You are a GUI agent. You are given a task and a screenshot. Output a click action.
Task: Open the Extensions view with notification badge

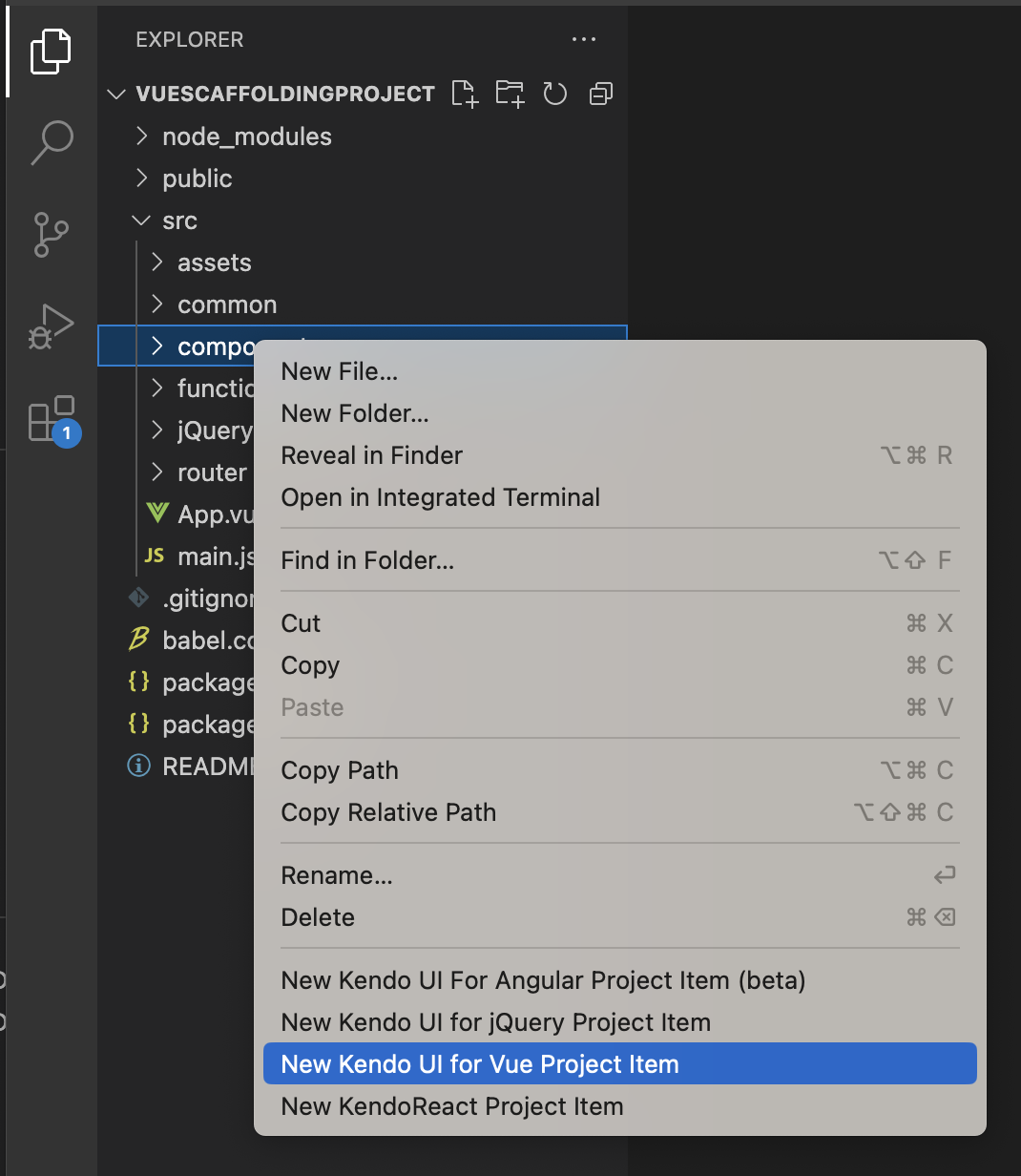[51, 417]
